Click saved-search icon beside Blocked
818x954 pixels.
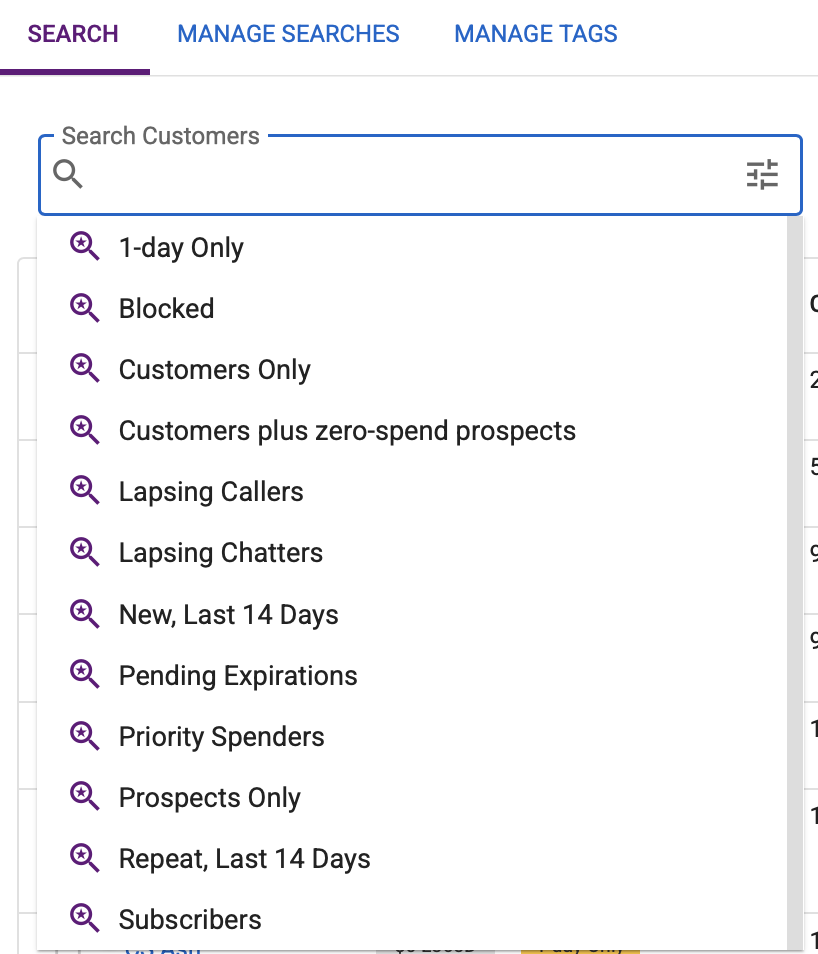[x=84, y=307]
